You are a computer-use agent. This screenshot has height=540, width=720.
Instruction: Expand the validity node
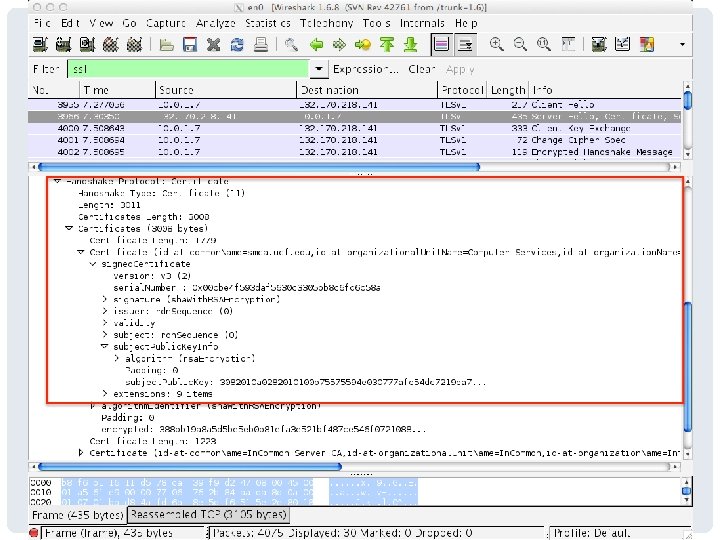click(x=105, y=323)
